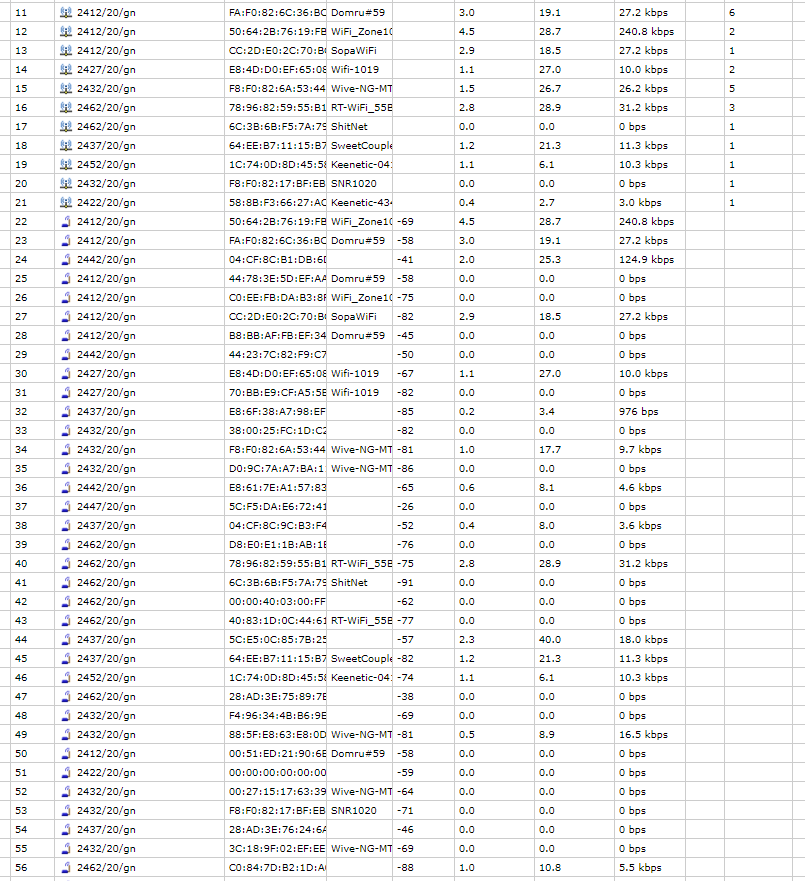
Task: Click the signal icon on Wive-NG-MT row 49
Action: (x=63, y=734)
